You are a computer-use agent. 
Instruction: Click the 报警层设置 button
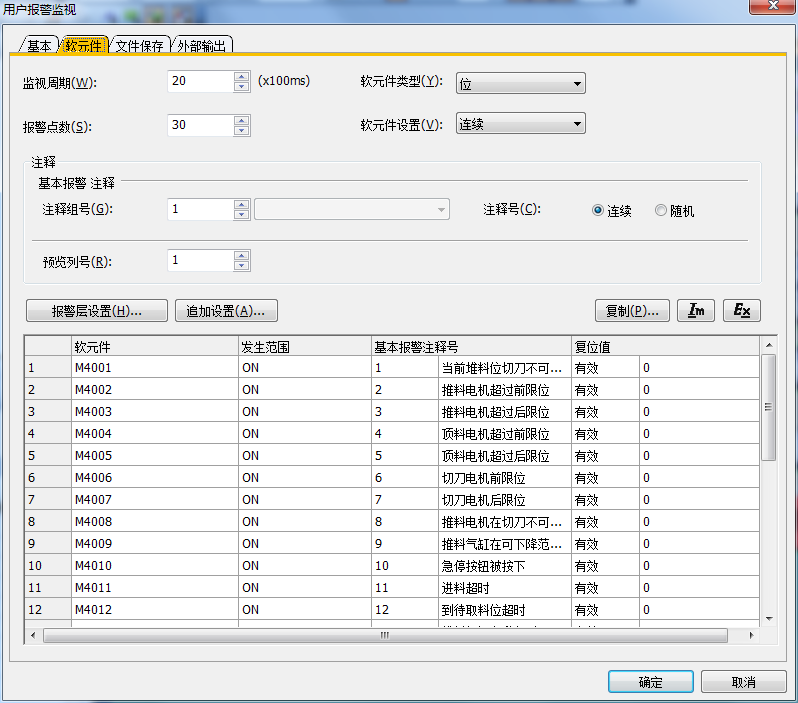point(96,311)
